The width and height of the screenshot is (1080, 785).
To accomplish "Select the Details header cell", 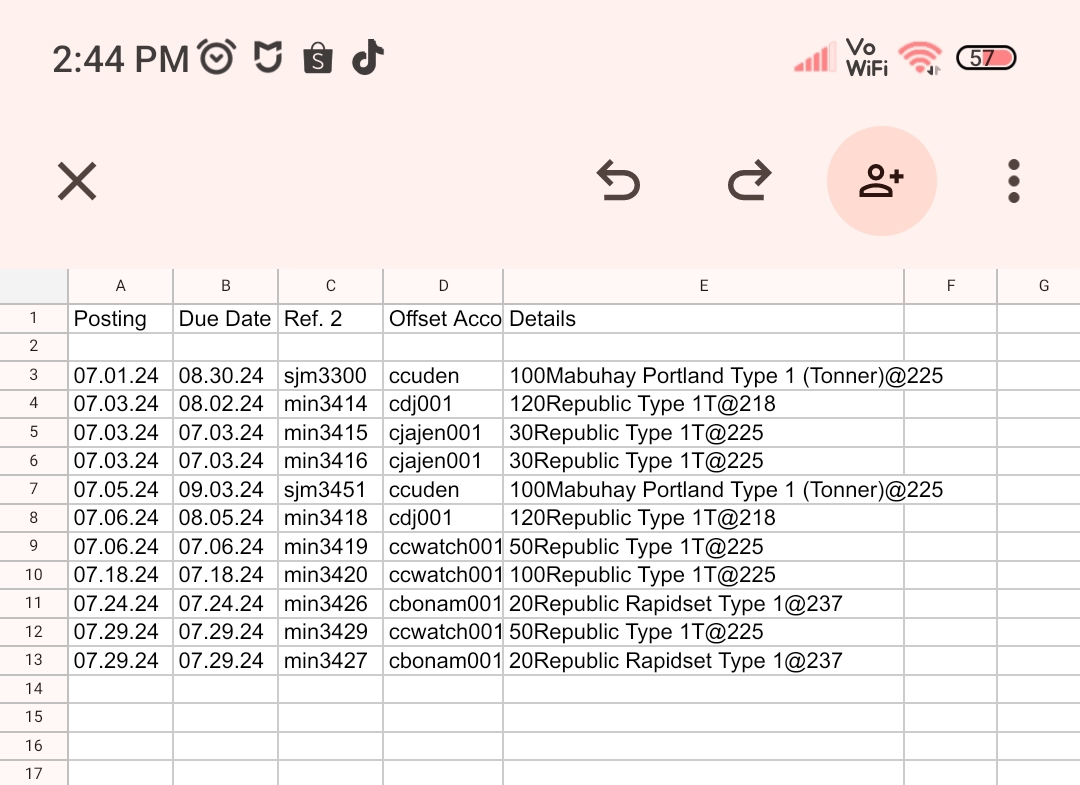I will click(703, 319).
